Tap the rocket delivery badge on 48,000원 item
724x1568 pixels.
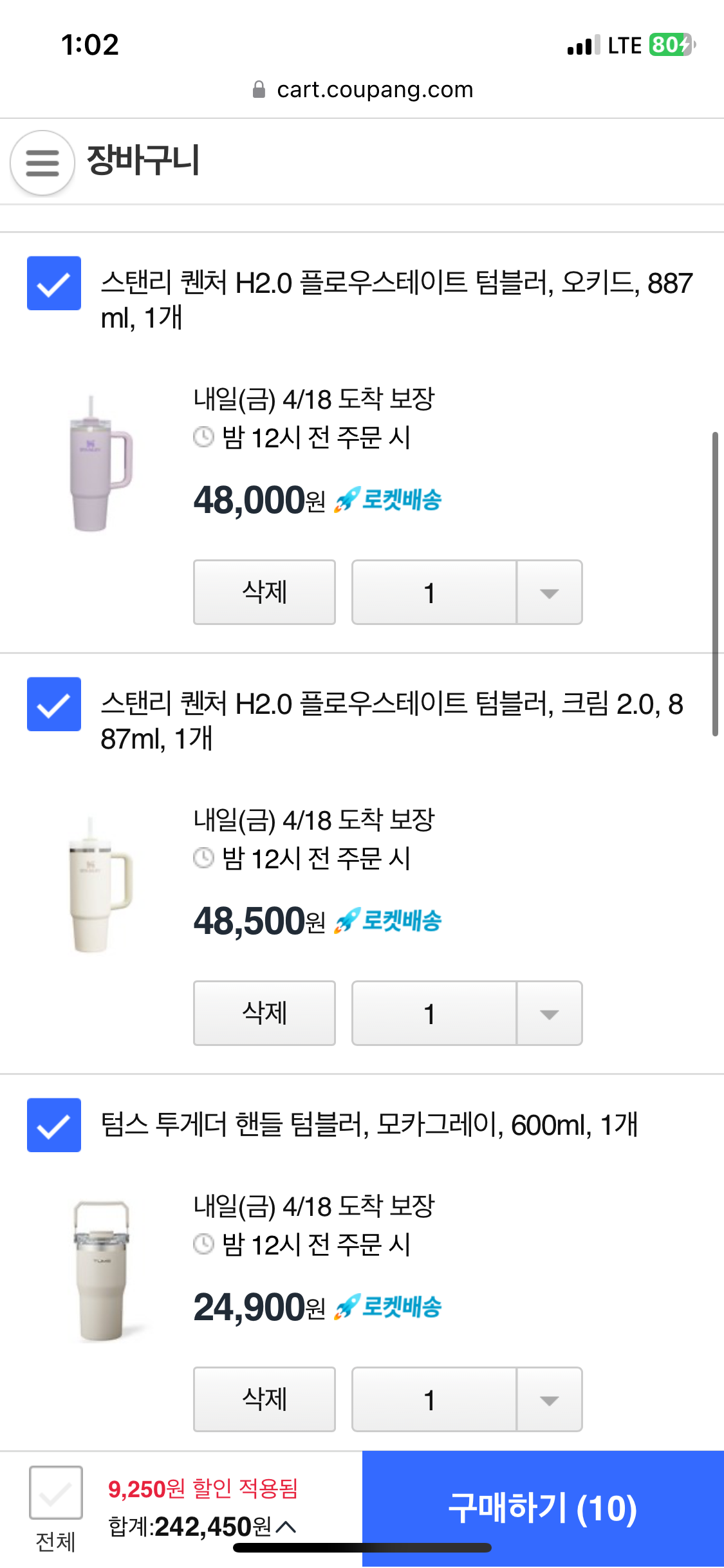coord(388,500)
